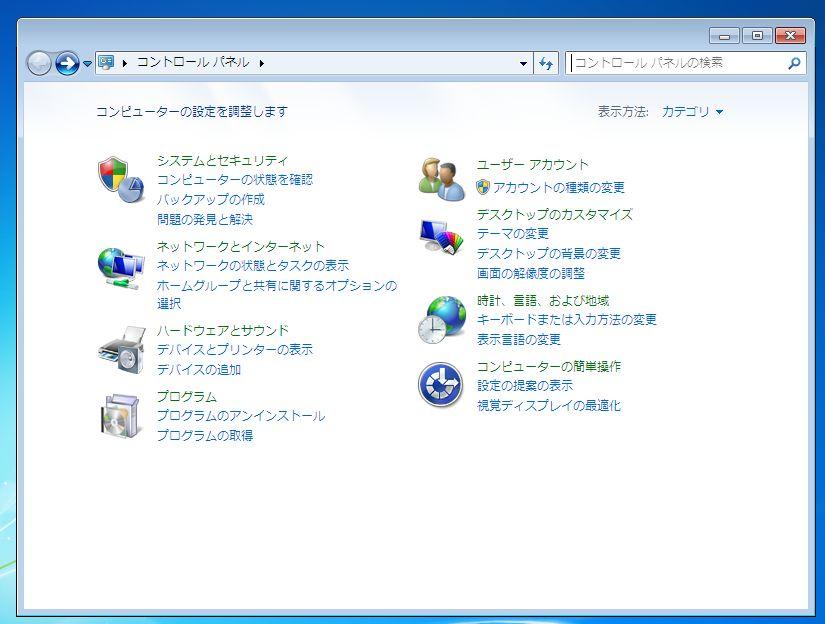825x624 pixels.
Task: Open the カテゴリ view mode dropdown
Action: click(x=692, y=112)
